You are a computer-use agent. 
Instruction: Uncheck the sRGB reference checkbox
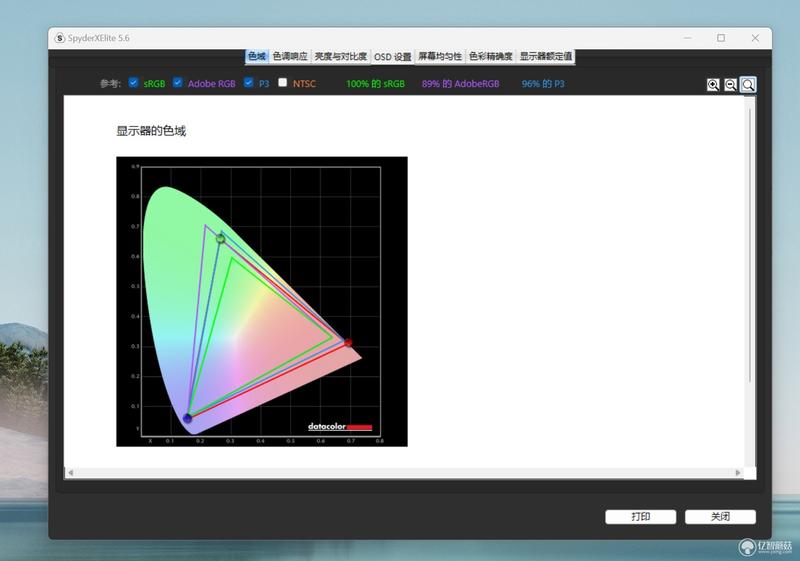click(134, 83)
